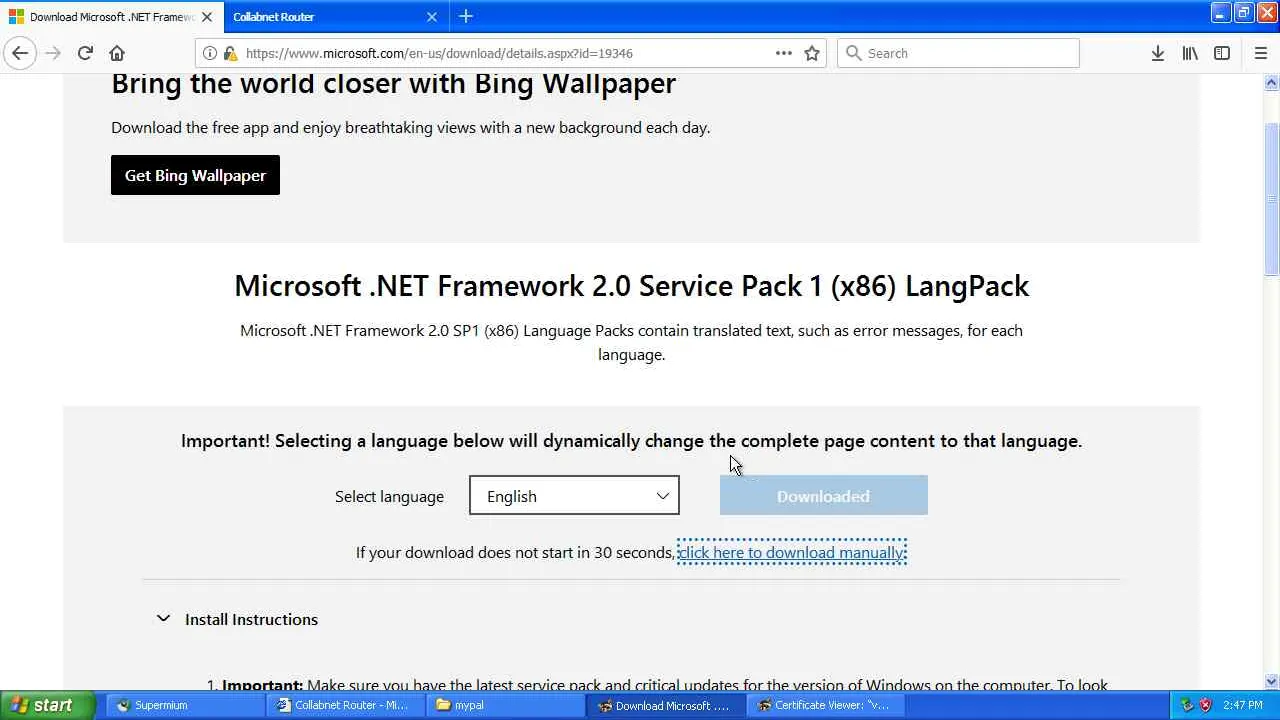Open the Windows start menu
Viewport: 1280px width, 720px height.
pyautogui.click(x=48, y=705)
